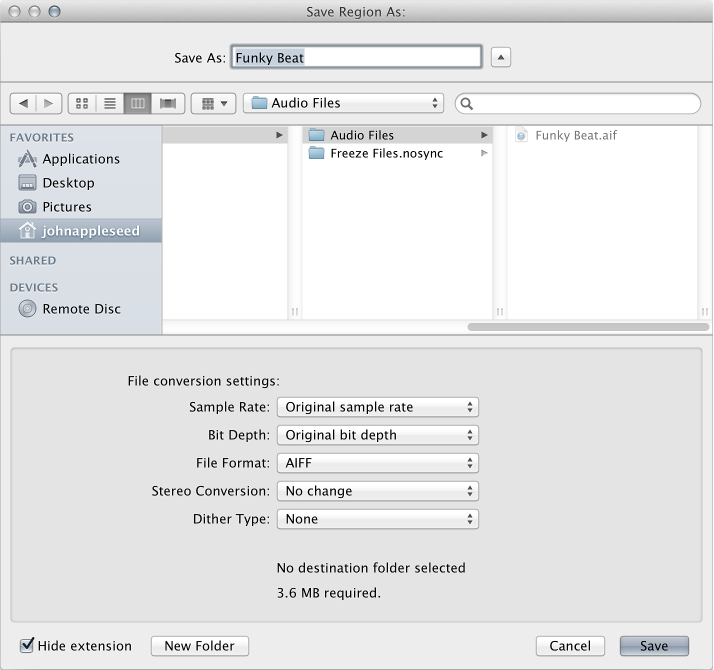Click the horizontal scrollbar of the browser

point(588,327)
